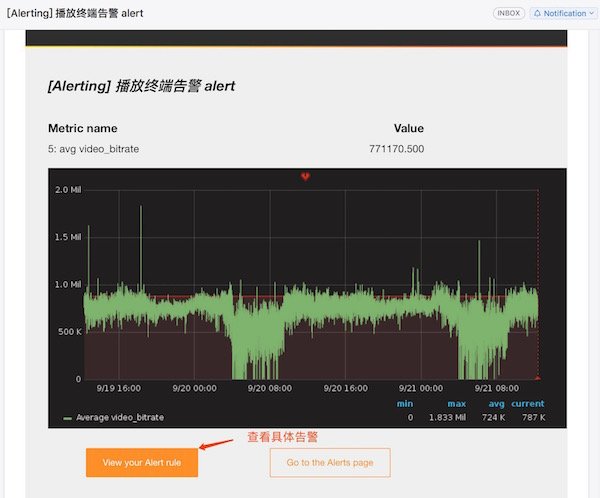Viewport: 600px width, 498px height.
Task: Sort legend by the current column header
Action: tap(527, 404)
